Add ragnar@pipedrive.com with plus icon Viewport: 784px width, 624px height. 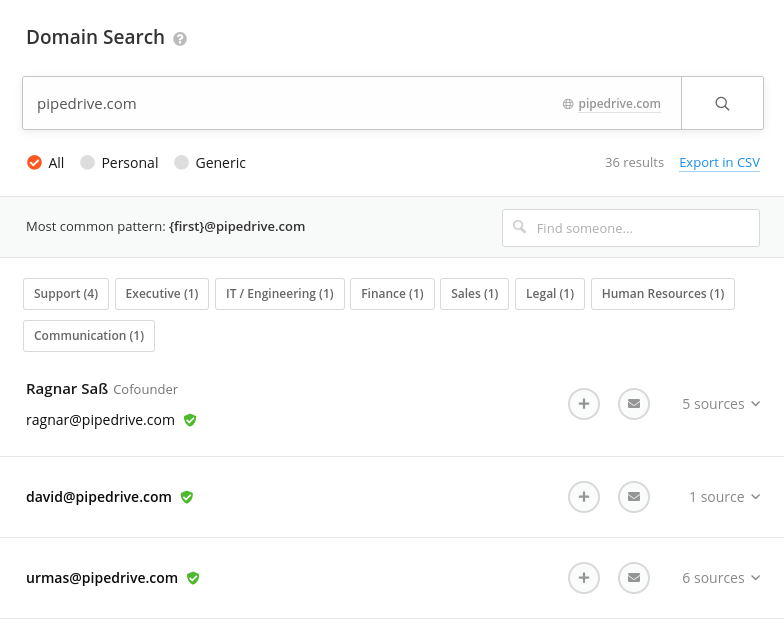[584, 404]
